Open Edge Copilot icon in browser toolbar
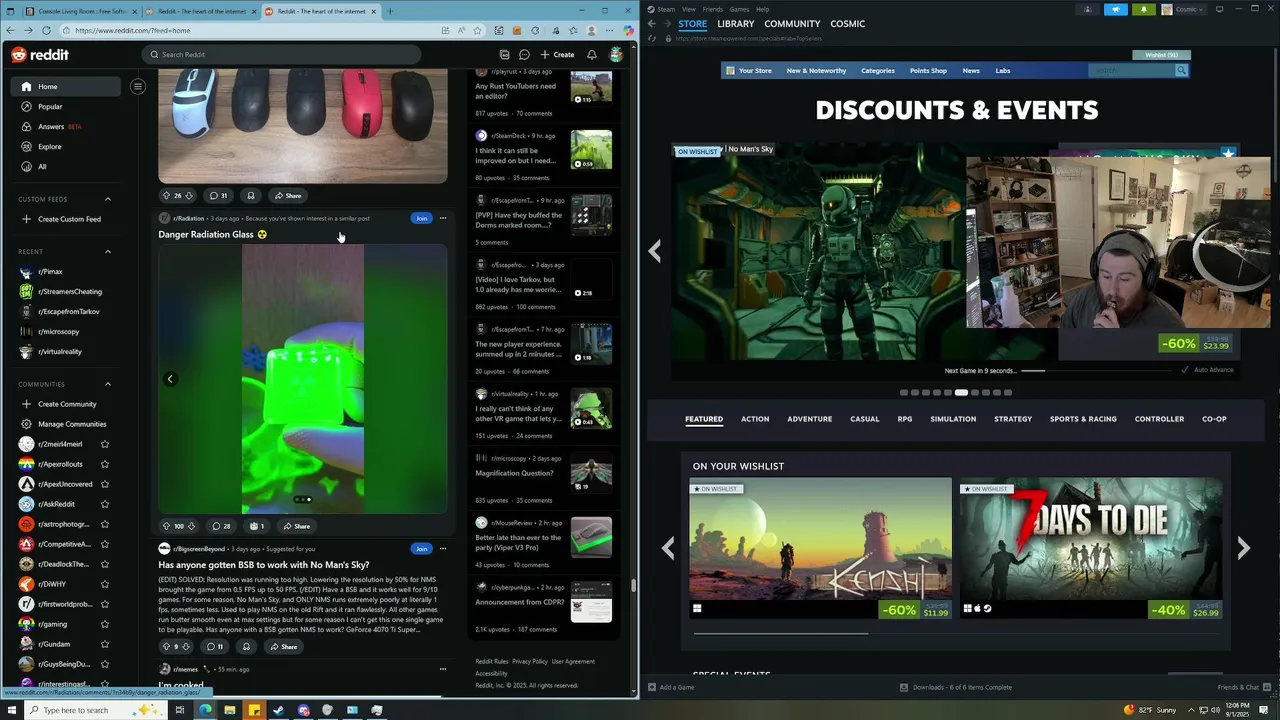 [628, 30]
